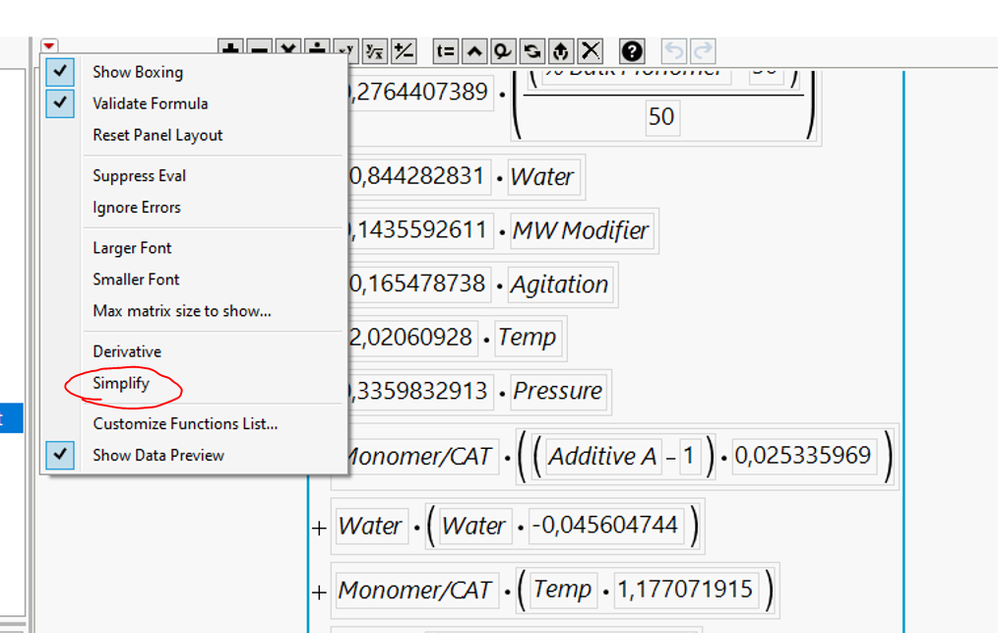Open the help question mark icon
The width and height of the screenshot is (998, 633).
point(632,51)
